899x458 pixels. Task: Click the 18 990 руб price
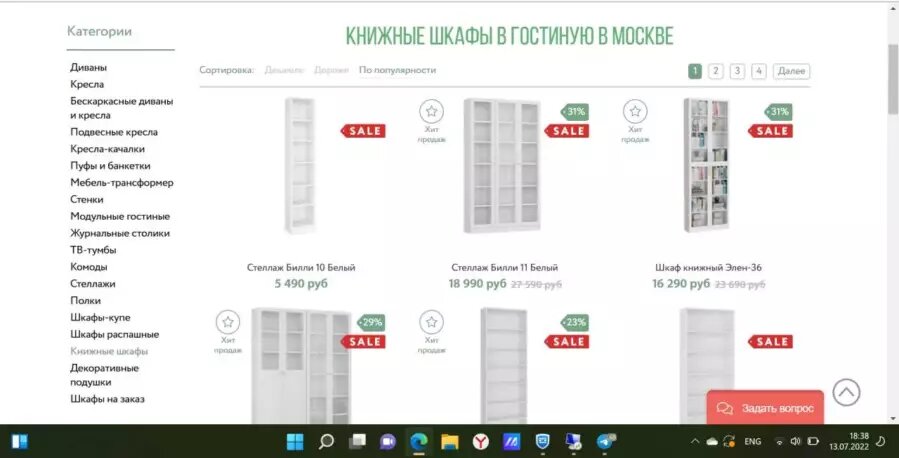point(478,284)
